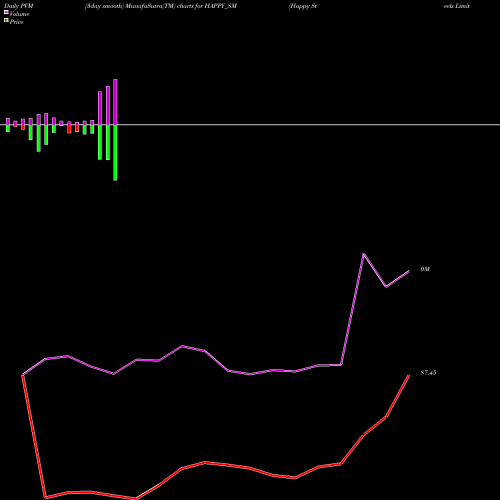The image size is (500, 500).
Task: Click the MunafaSutra charts for HAPPY_SM heading
Action: tap(161, 6)
